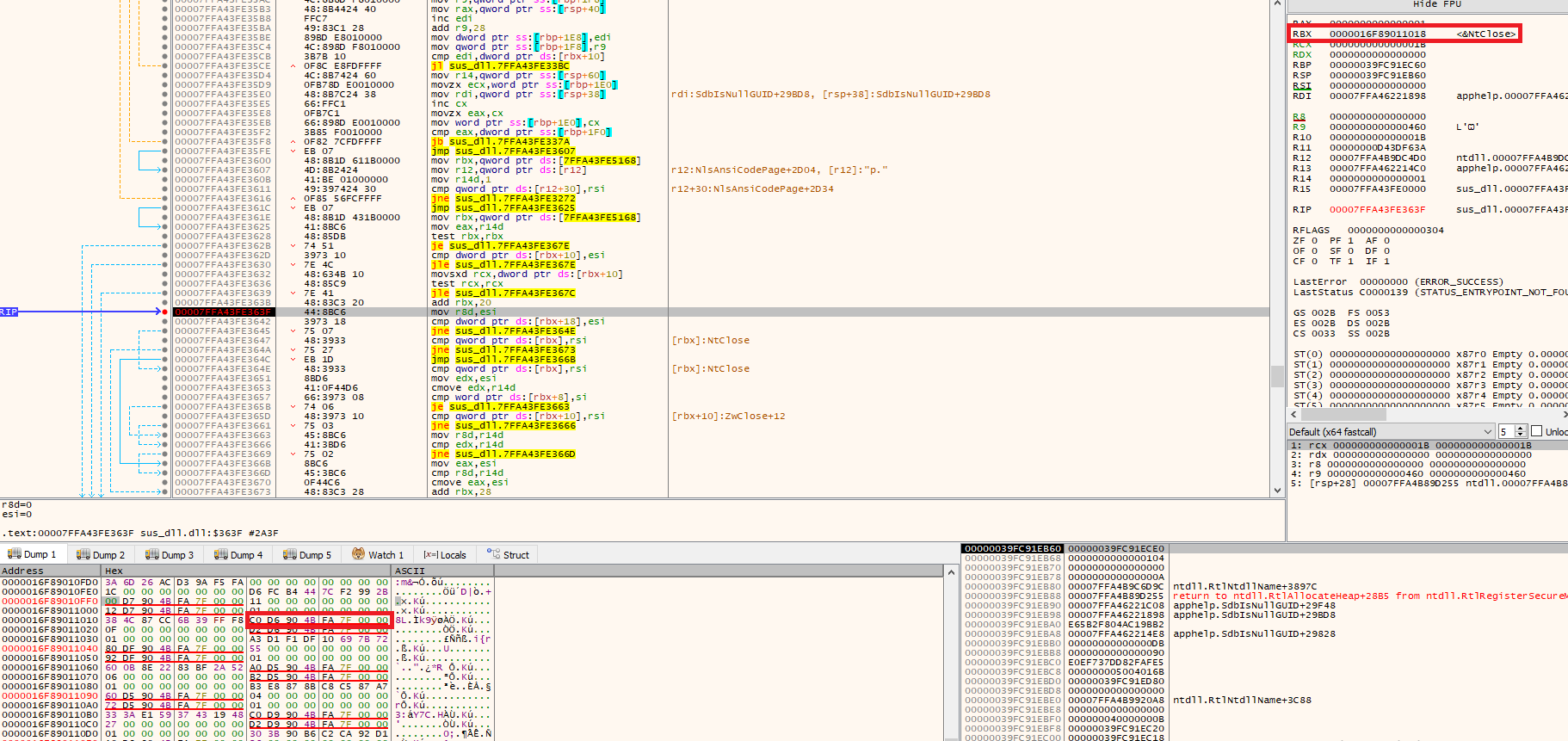The height and width of the screenshot is (741, 1568).
Task: Select the 'movsxd rcx,dword ptr ds:[rbx+10]' instruction
Action: [527, 274]
